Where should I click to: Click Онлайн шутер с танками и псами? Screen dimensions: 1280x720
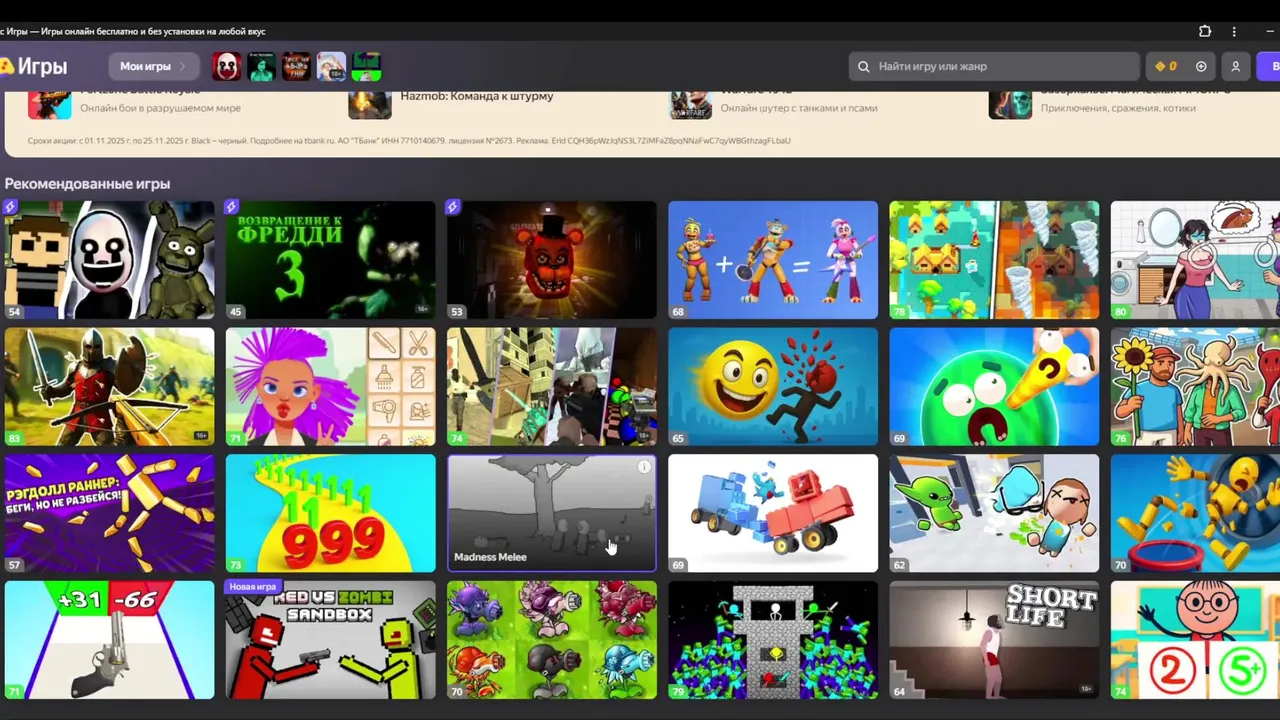coord(799,108)
